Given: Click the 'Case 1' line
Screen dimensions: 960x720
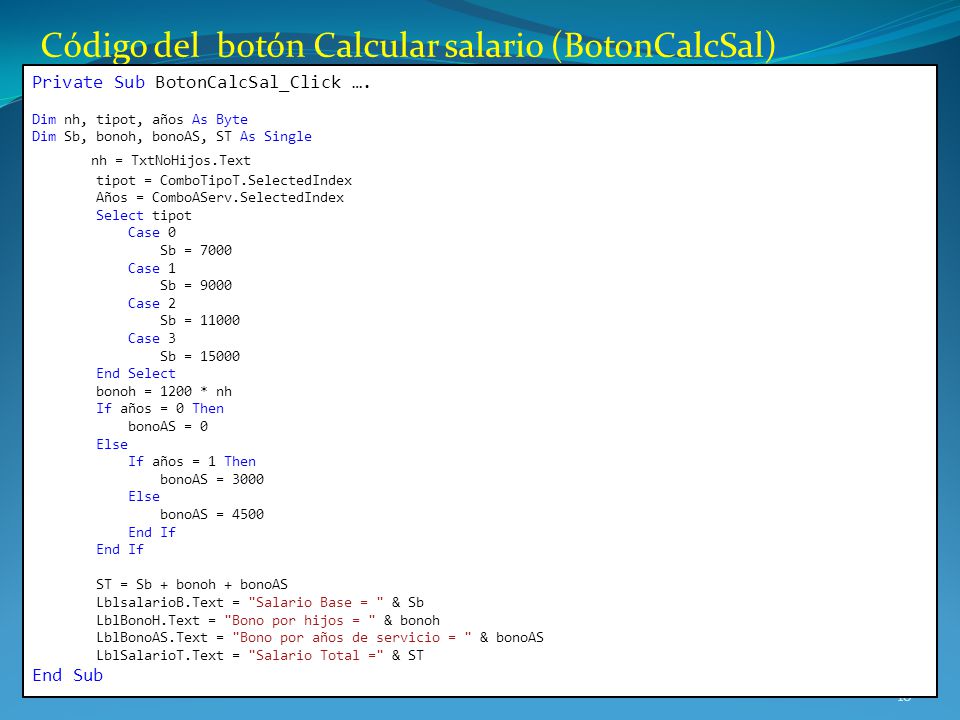Looking at the screenshot, I should tap(152, 268).
